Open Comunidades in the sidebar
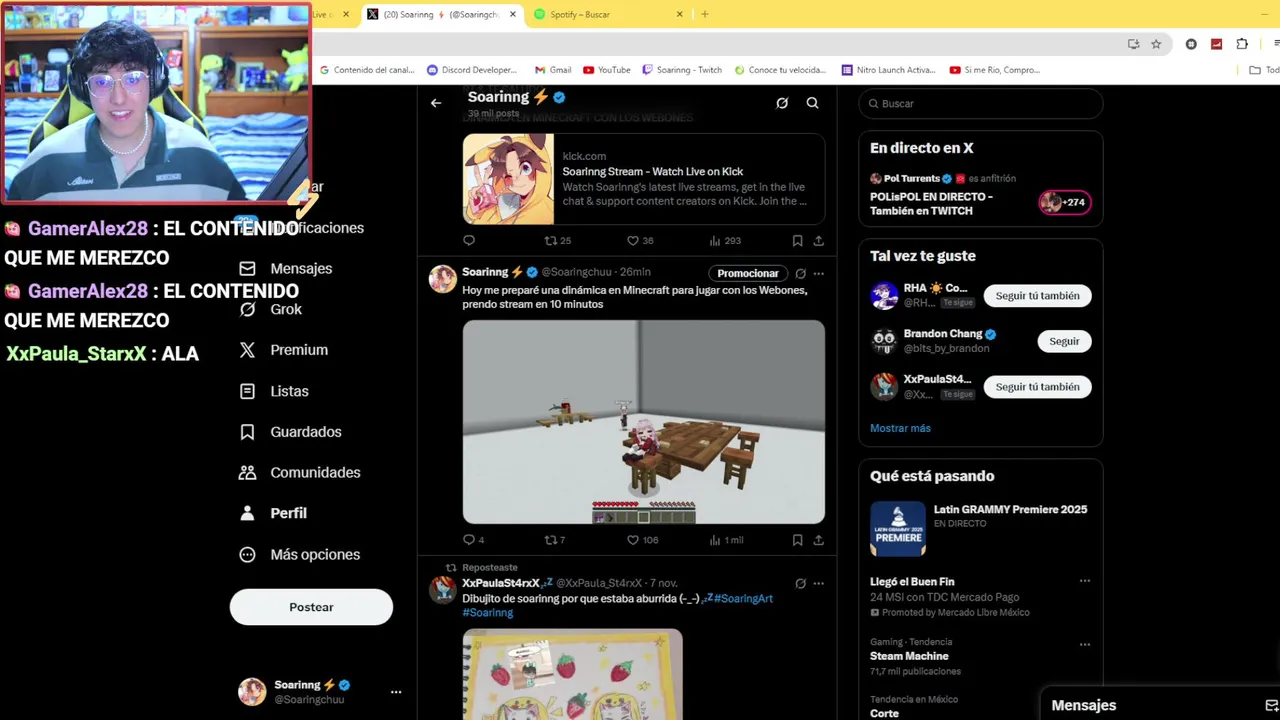The width and height of the screenshot is (1280, 720). [x=301, y=472]
